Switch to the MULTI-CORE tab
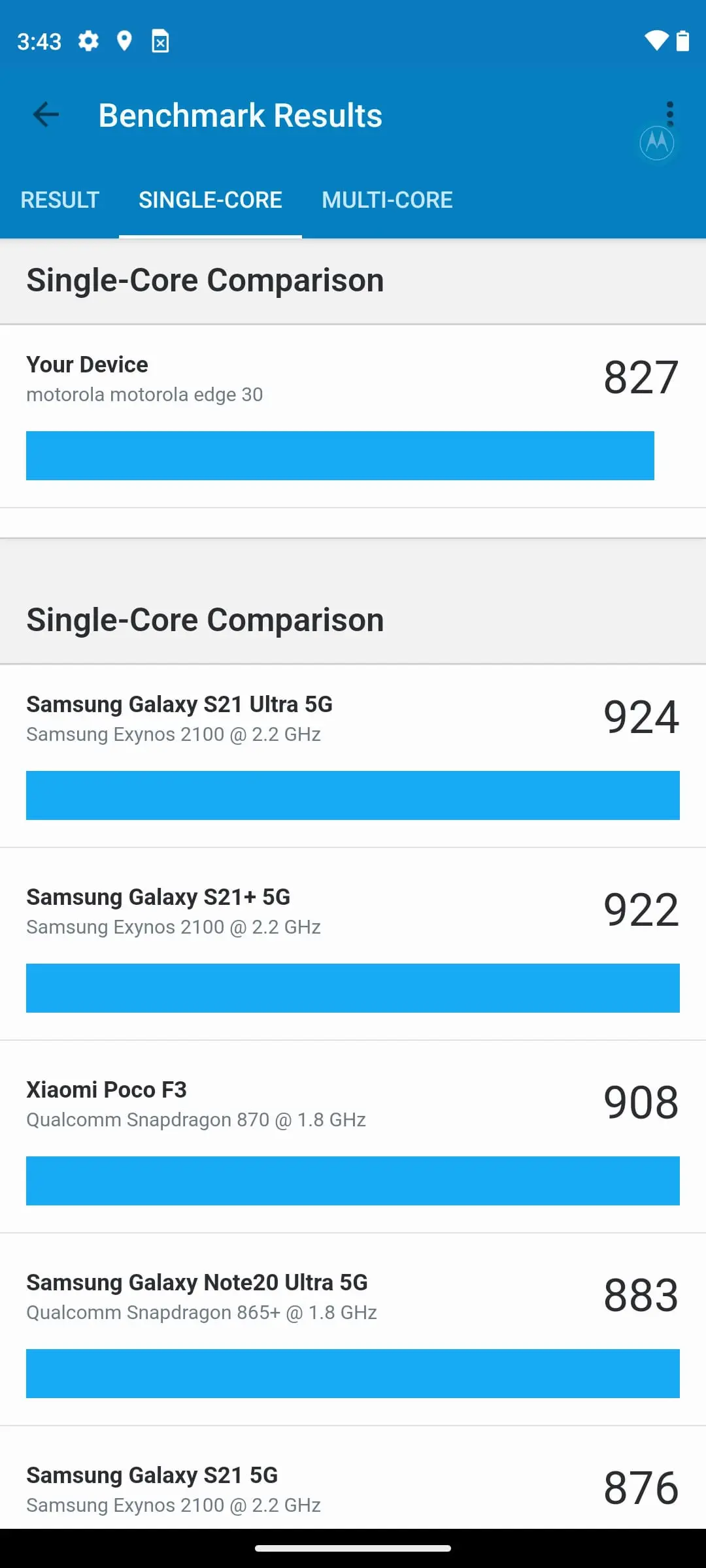 [x=387, y=200]
